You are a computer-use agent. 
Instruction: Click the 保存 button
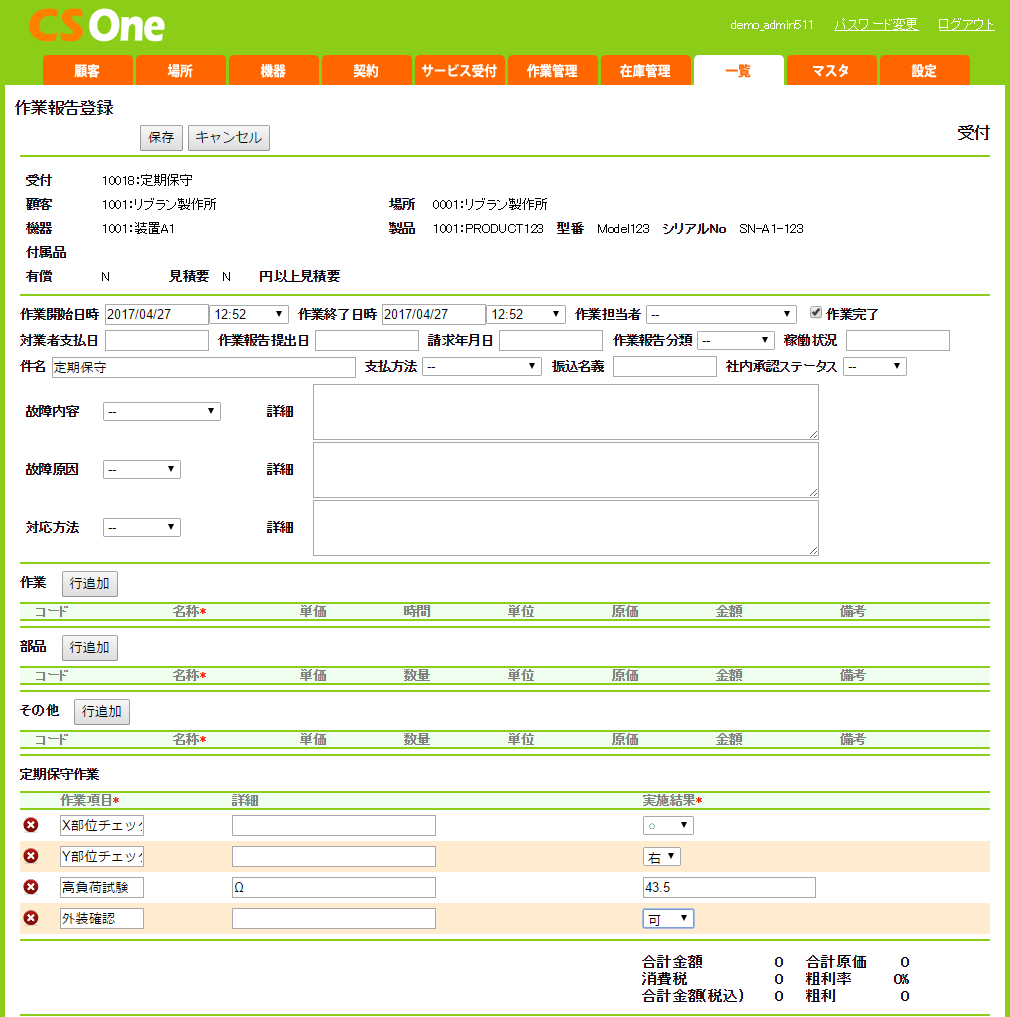pyautogui.click(x=161, y=138)
